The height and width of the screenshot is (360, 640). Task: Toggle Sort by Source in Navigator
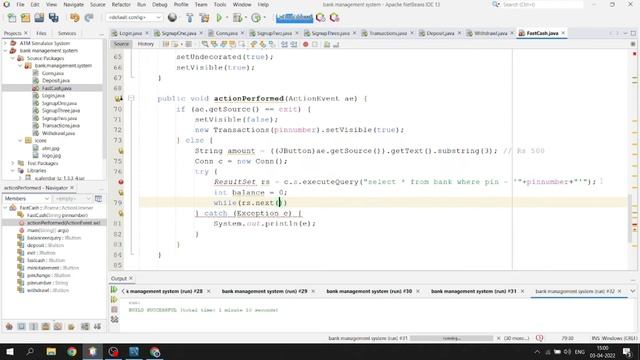[97, 327]
